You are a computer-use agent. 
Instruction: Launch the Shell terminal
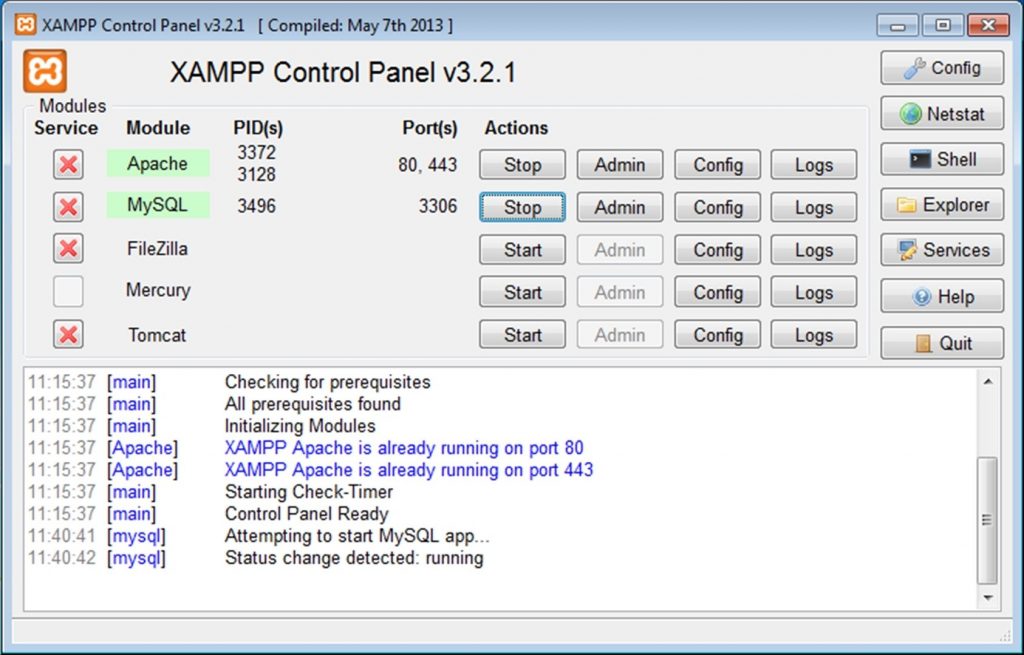click(x=942, y=159)
